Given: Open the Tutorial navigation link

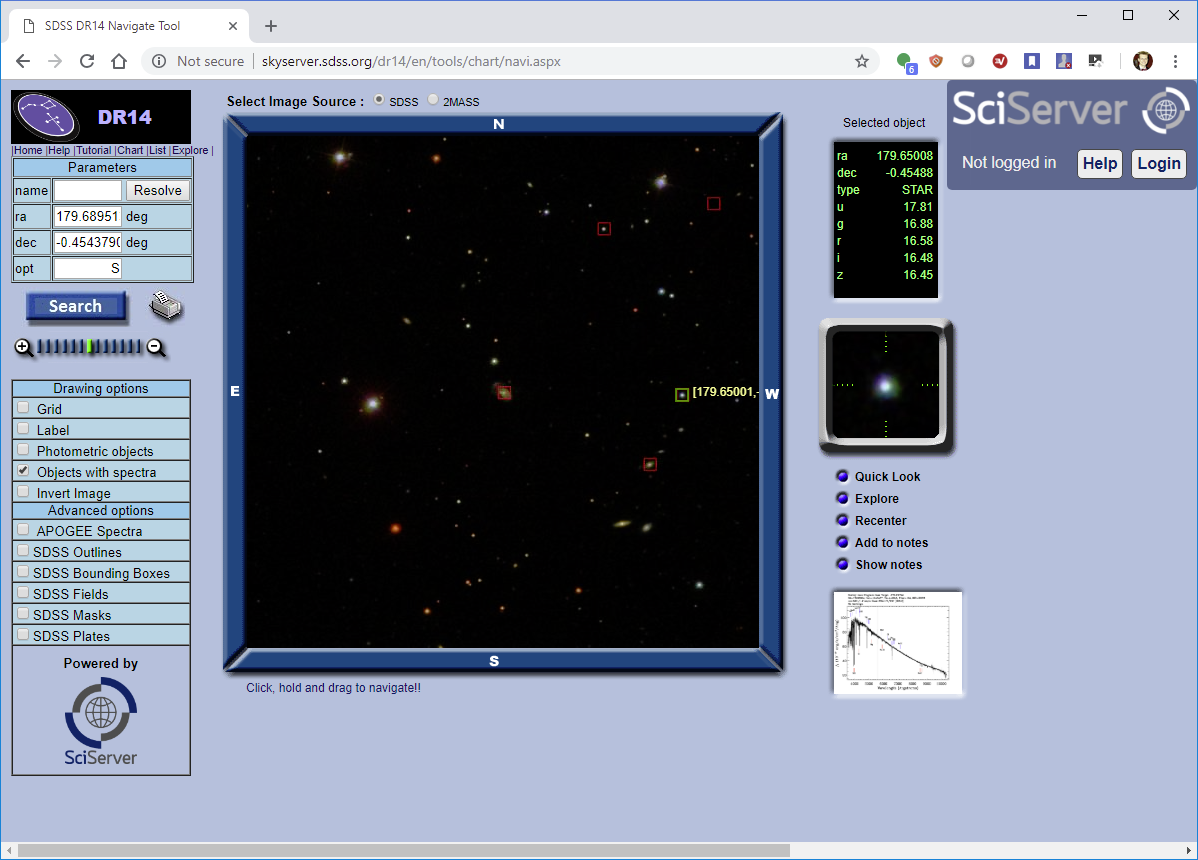Looking at the screenshot, I should (93, 150).
